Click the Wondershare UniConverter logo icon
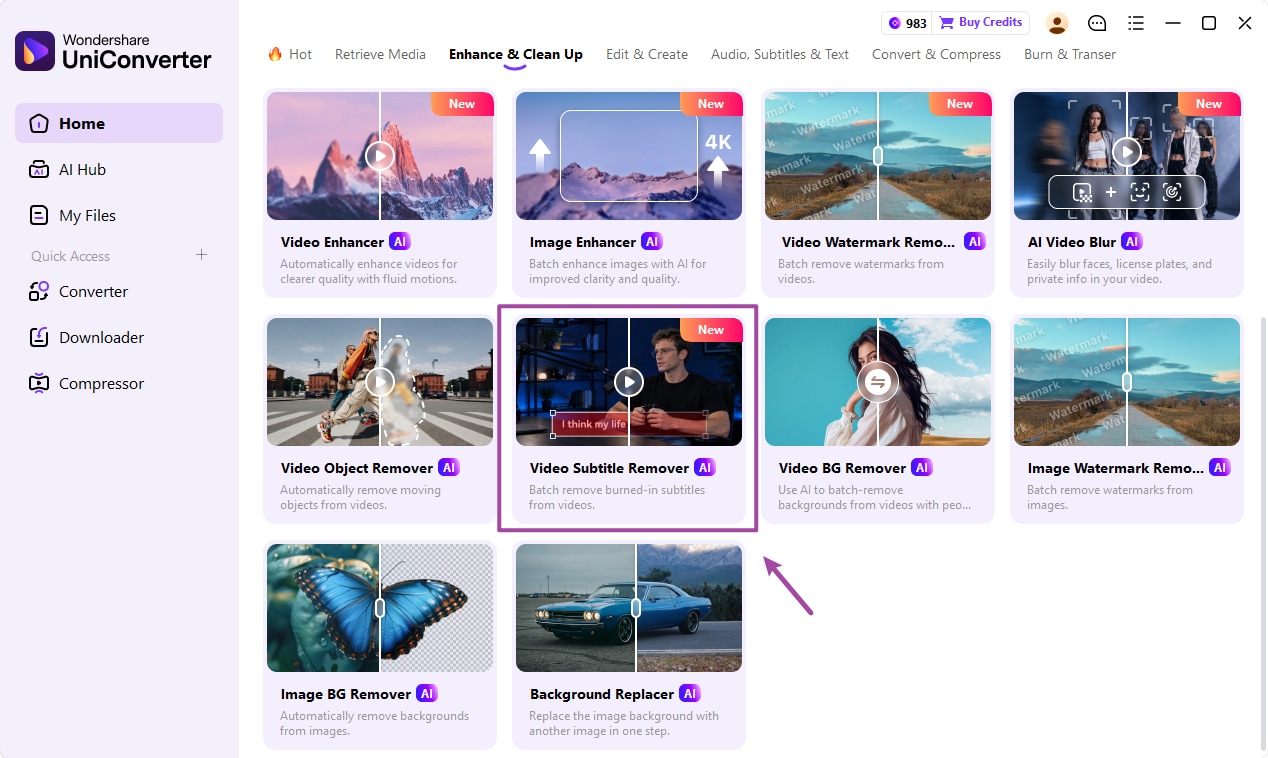 pyautogui.click(x=35, y=51)
